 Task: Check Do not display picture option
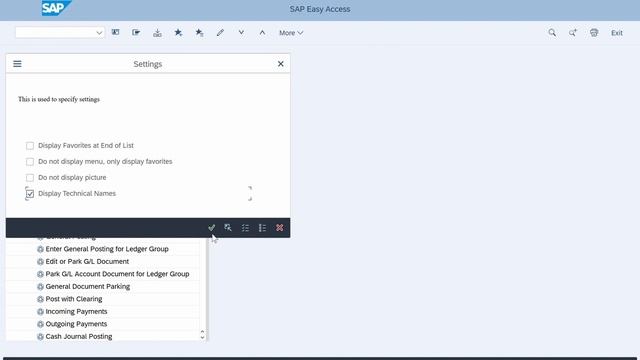point(30,178)
